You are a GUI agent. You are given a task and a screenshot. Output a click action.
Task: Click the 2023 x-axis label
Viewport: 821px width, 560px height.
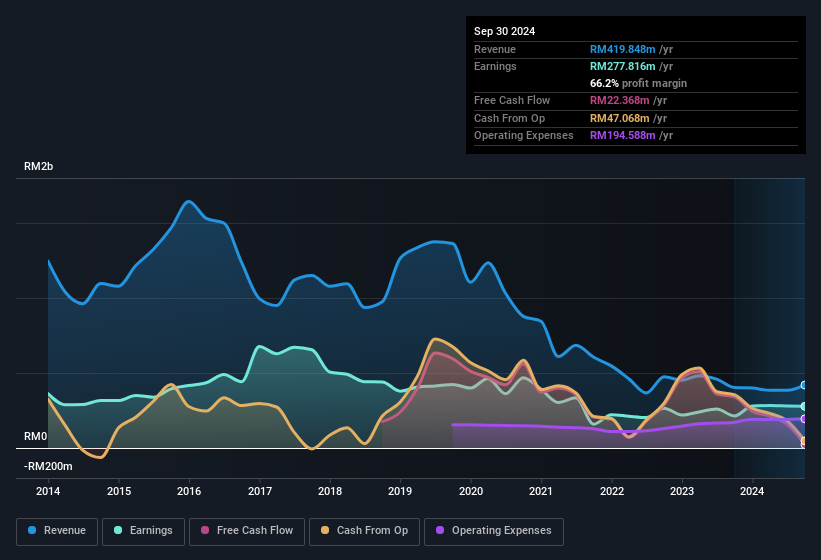682,491
